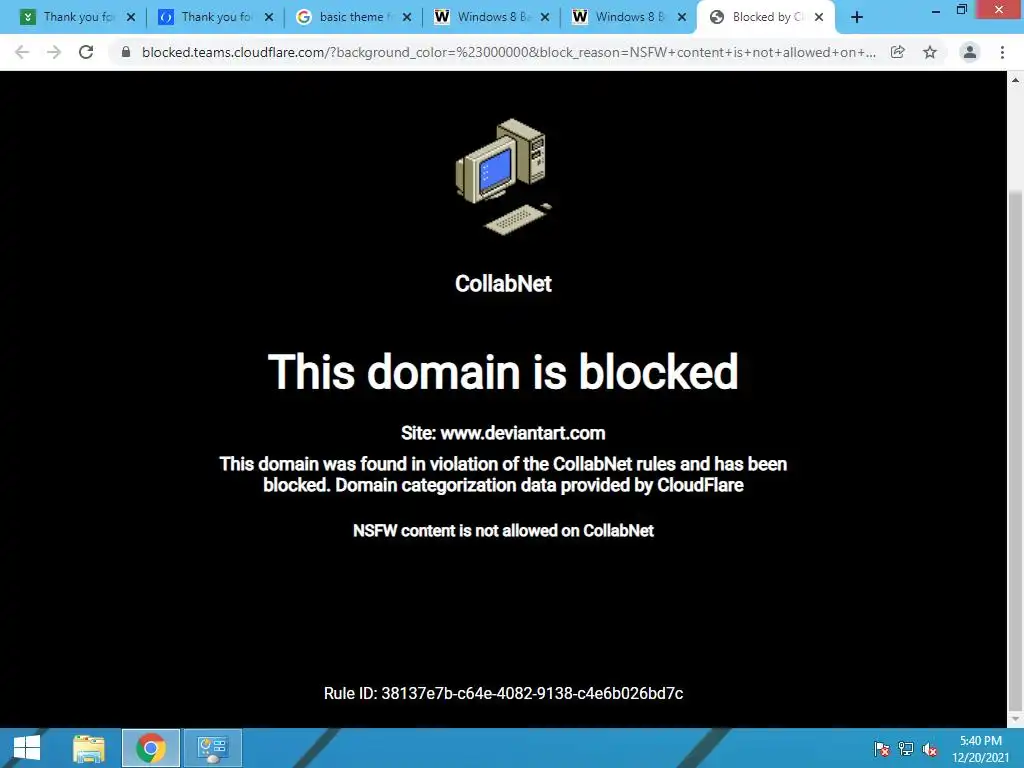Toggle muted volume tray icon
1024x768 pixels.
click(930, 749)
